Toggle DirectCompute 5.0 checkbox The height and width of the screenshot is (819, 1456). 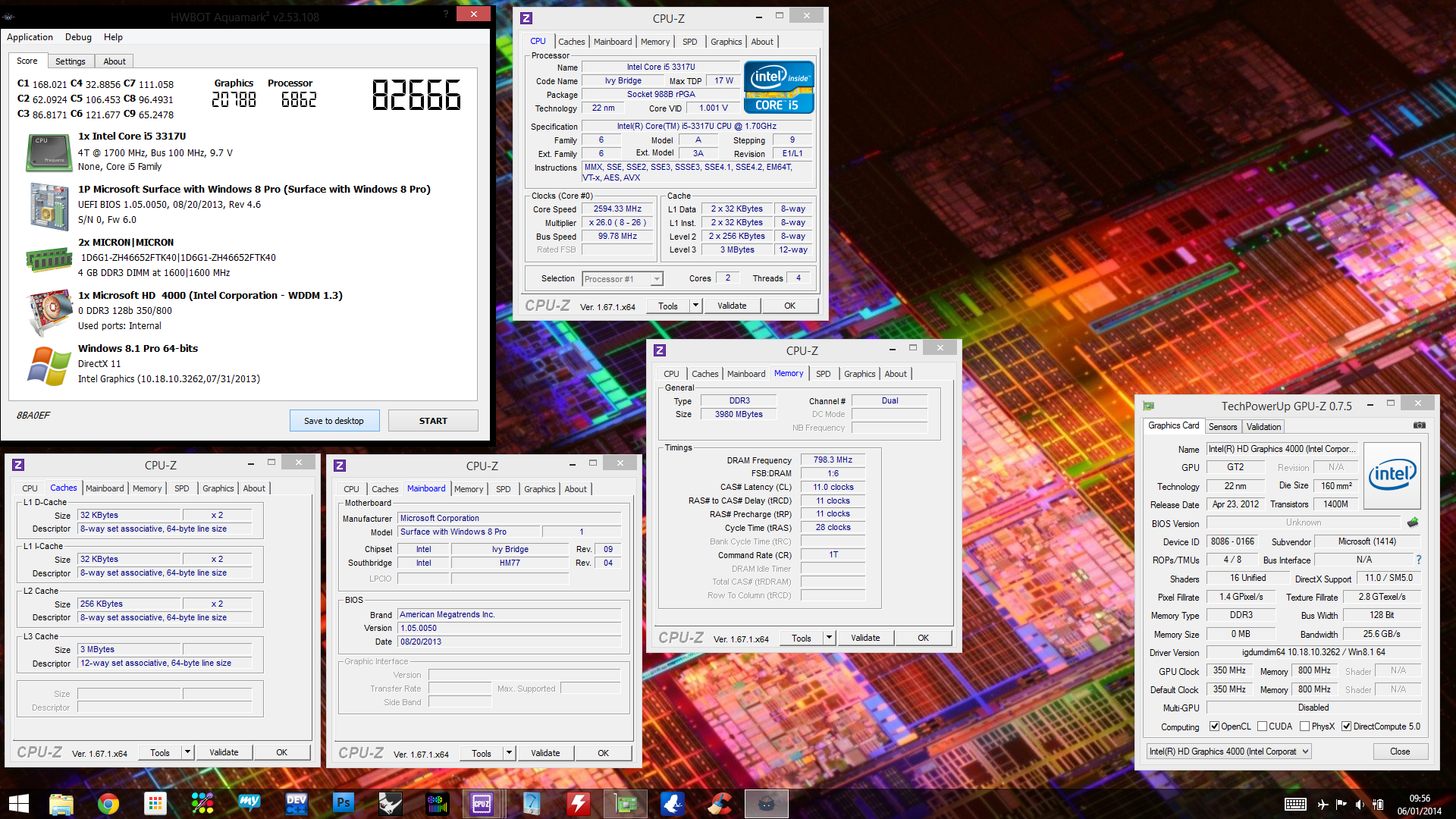pyautogui.click(x=1346, y=726)
